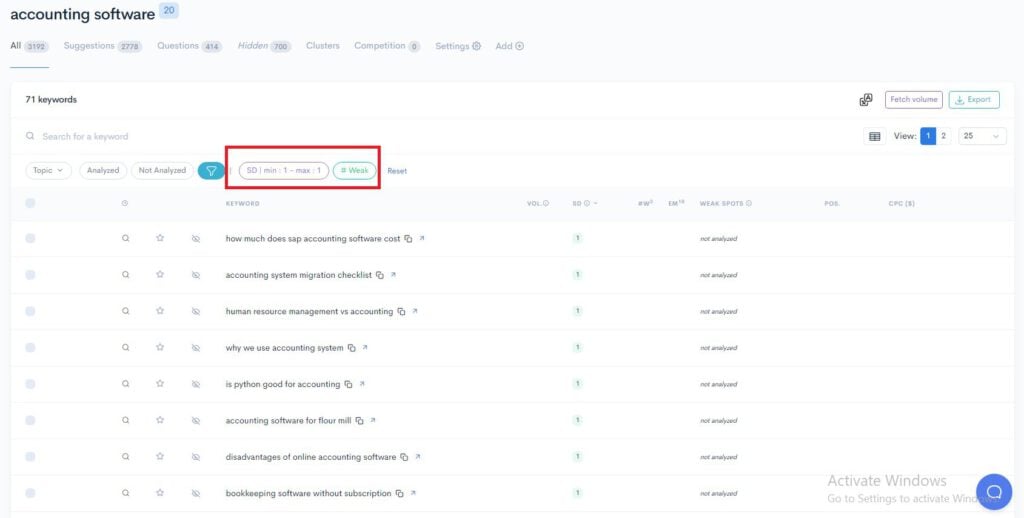Image resolution: width=1024 pixels, height=518 pixels.
Task: Open the translate keywords icon
Action: (x=866, y=100)
